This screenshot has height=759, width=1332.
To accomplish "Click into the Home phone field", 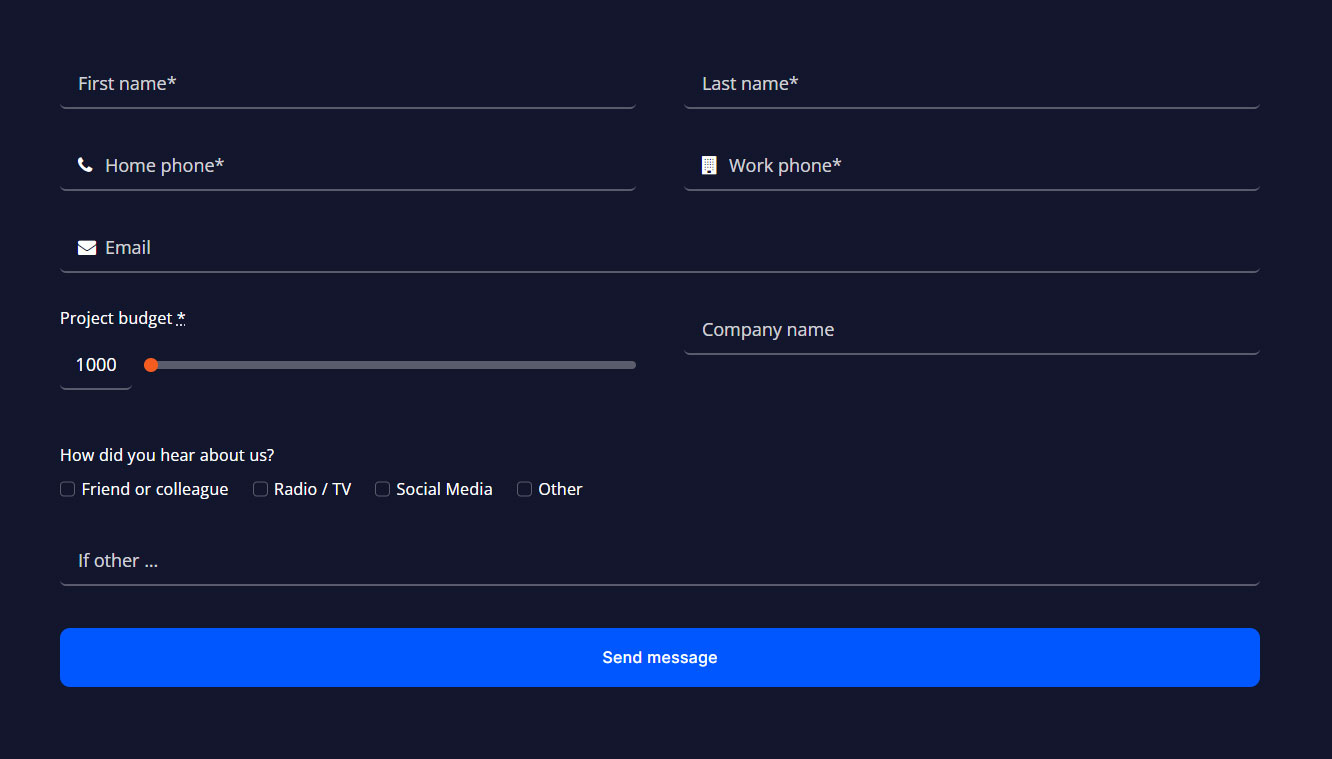I will pos(348,166).
